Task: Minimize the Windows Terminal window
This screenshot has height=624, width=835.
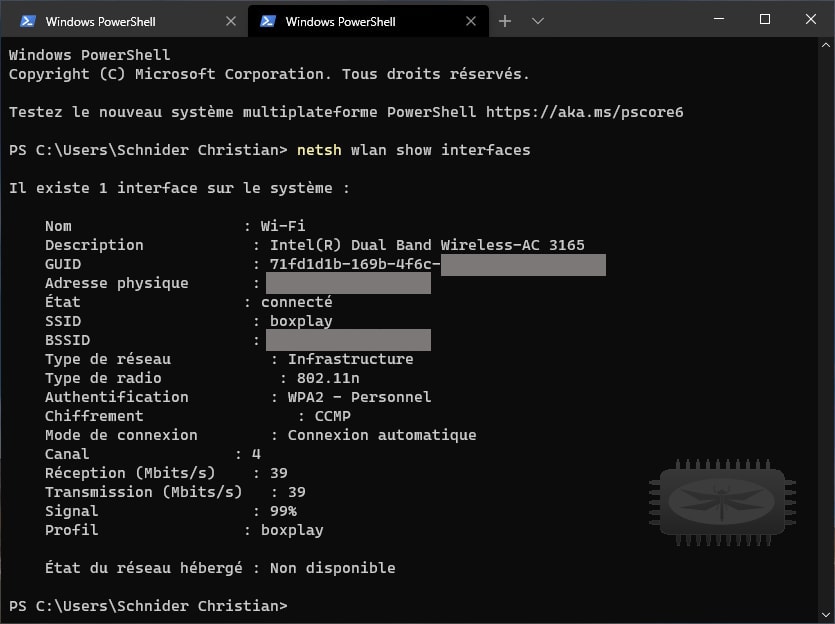Action: (719, 19)
